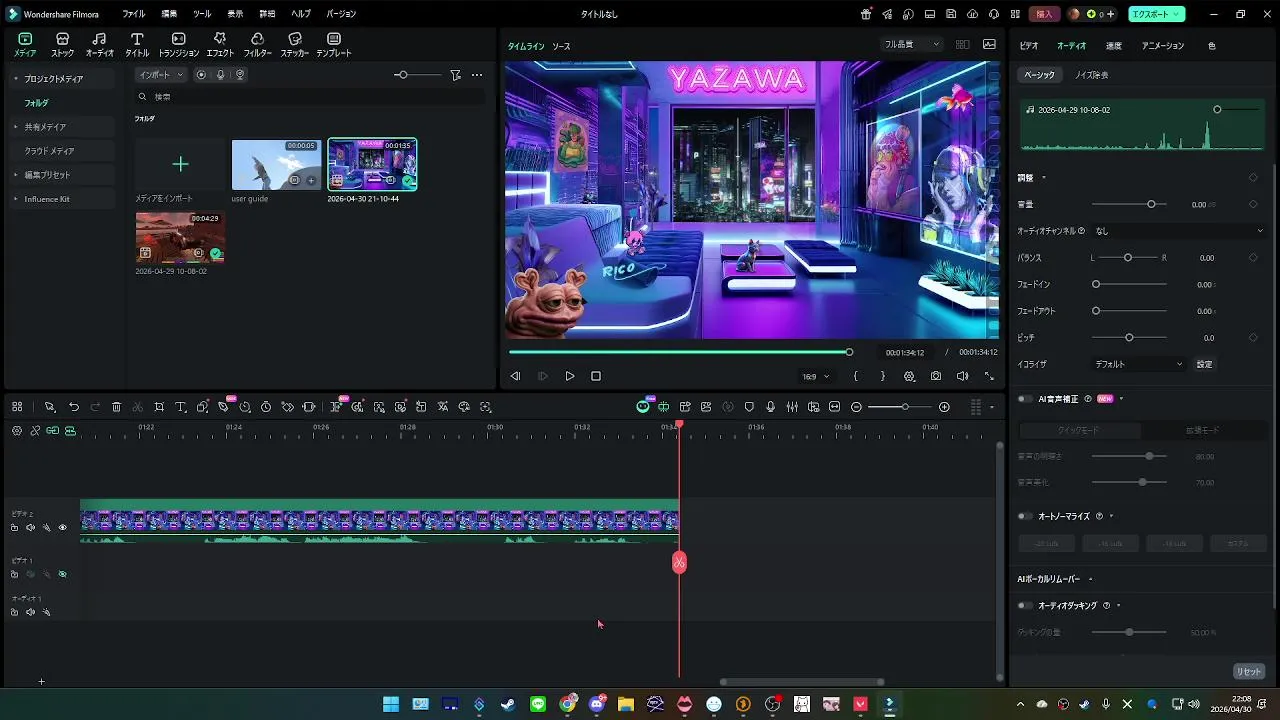The height and width of the screenshot is (720, 1280).
Task: Take a snapshot with the camera icon
Action: [935, 376]
